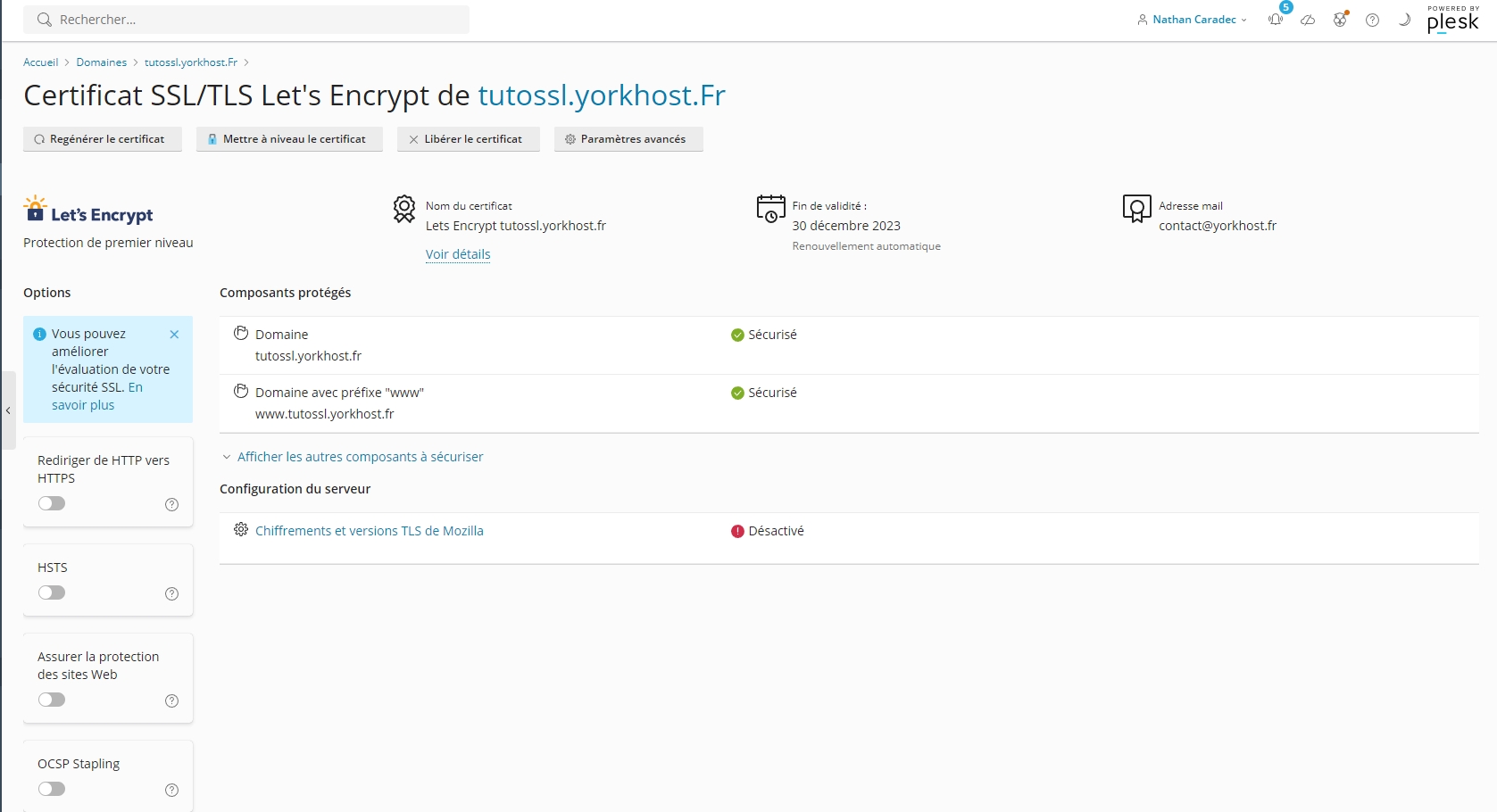
Task: Open the Nathan Caradec user dropdown
Action: click(x=1193, y=20)
